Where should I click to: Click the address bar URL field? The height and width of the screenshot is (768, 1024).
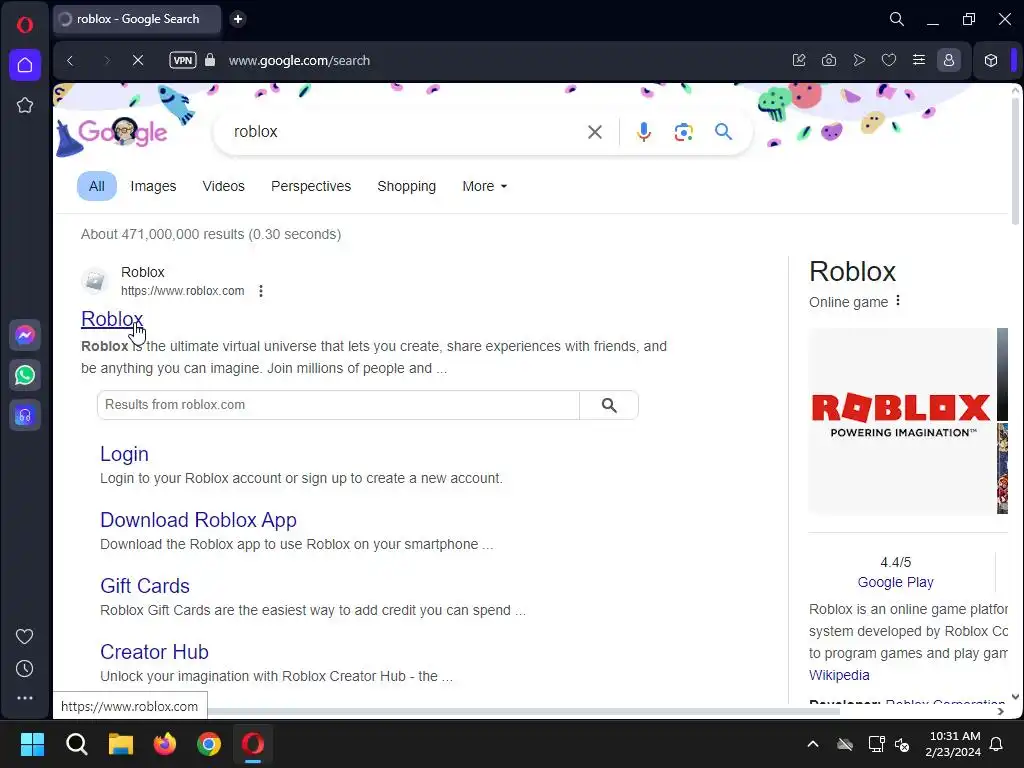[x=299, y=61]
